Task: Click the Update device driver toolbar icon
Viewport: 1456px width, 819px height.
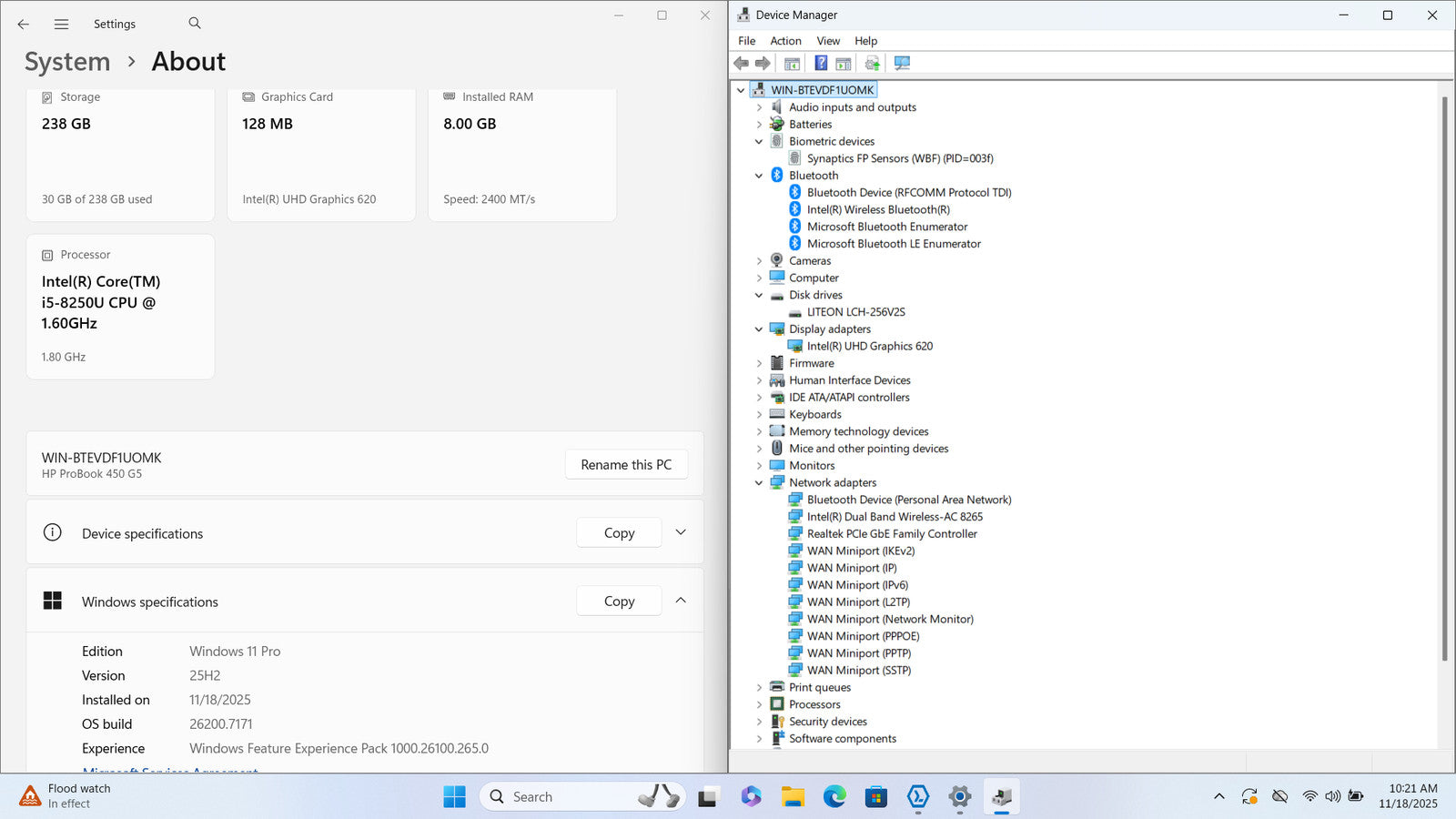Action: point(872,63)
